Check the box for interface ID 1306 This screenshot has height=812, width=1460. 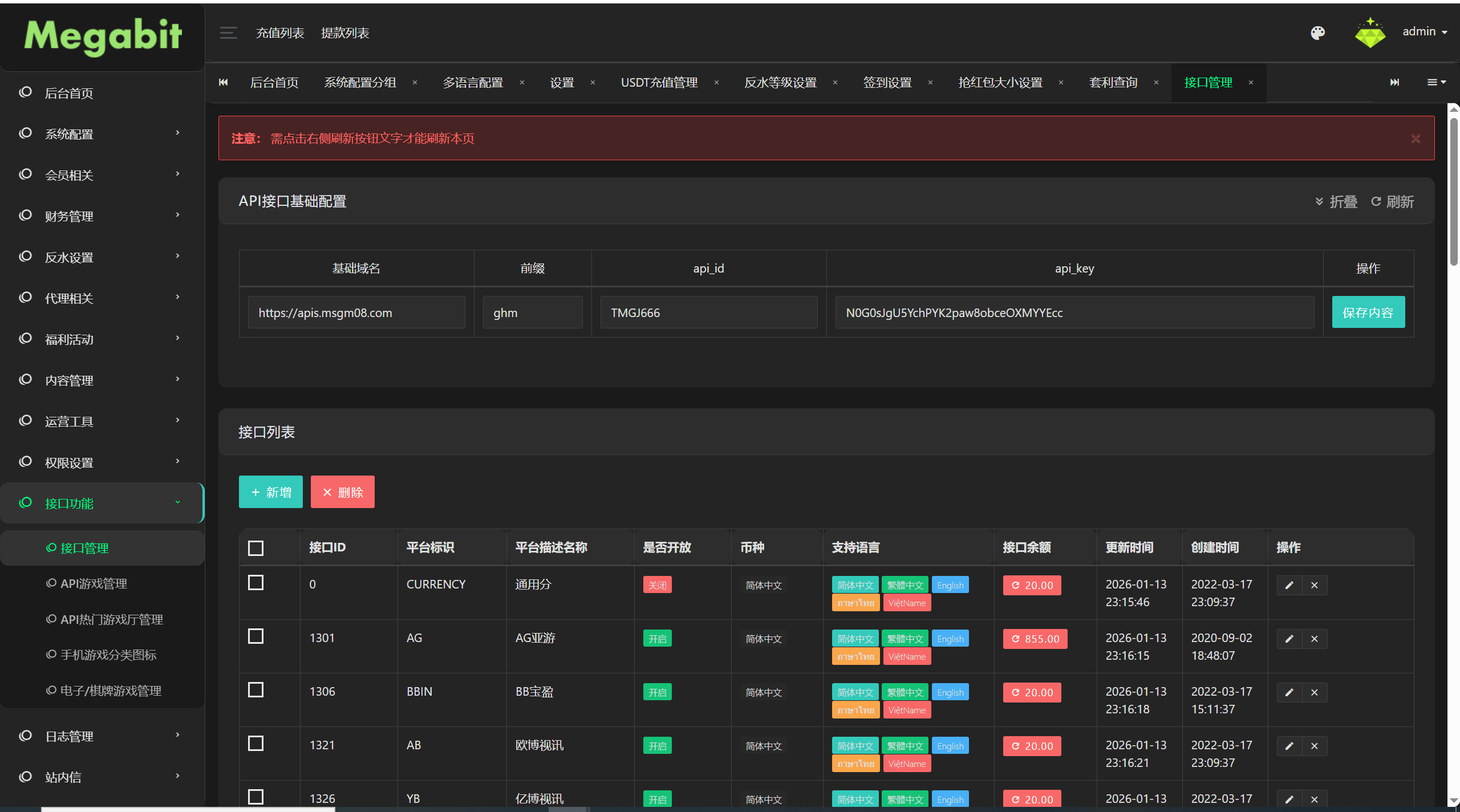point(255,689)
